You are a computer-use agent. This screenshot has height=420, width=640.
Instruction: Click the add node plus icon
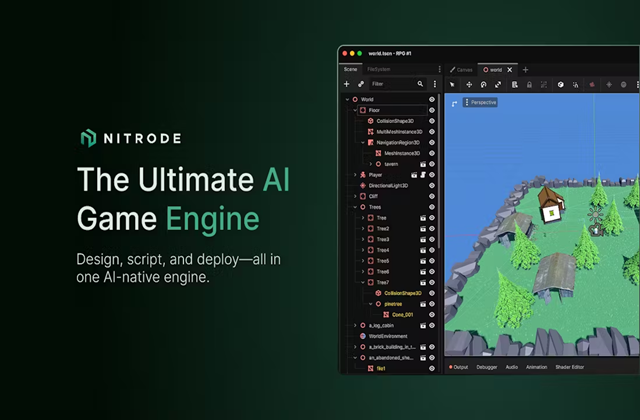[x=347, y=84]
